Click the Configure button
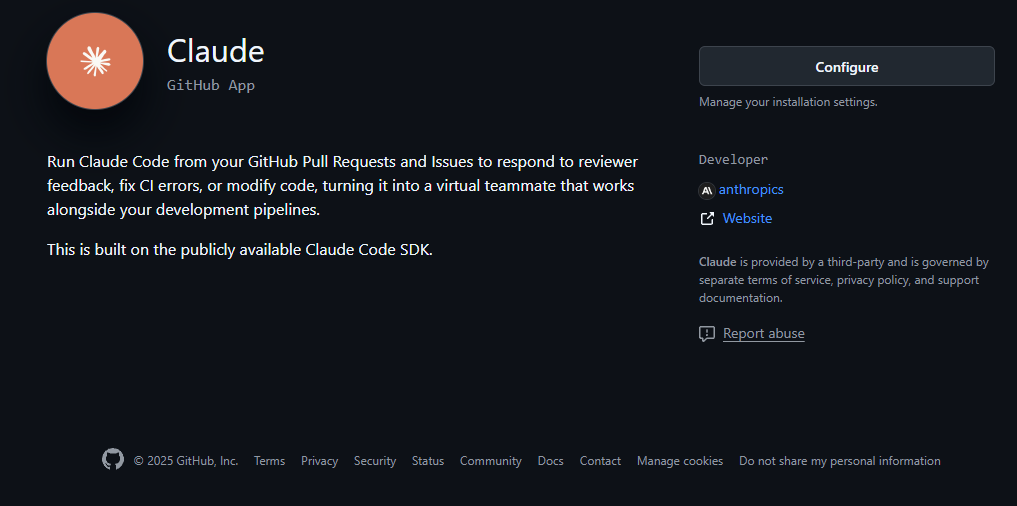 (x=846, y=66)
